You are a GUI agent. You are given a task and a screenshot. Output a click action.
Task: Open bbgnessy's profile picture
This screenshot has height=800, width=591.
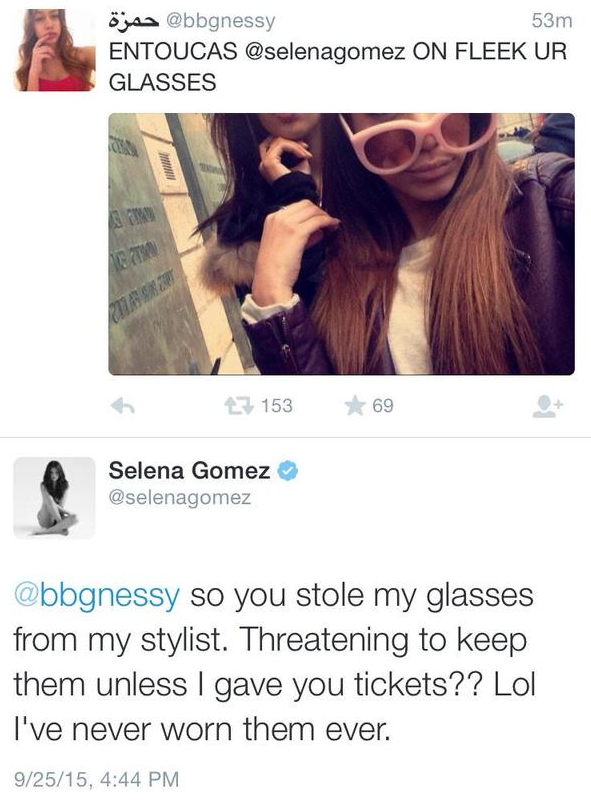tap(54, 51)
